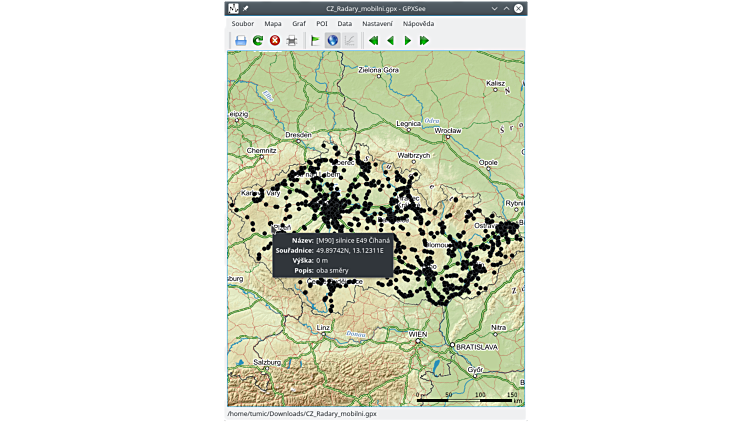The image size is (752, 423).
Task: Open the Mapa menu
Action: 273,23
